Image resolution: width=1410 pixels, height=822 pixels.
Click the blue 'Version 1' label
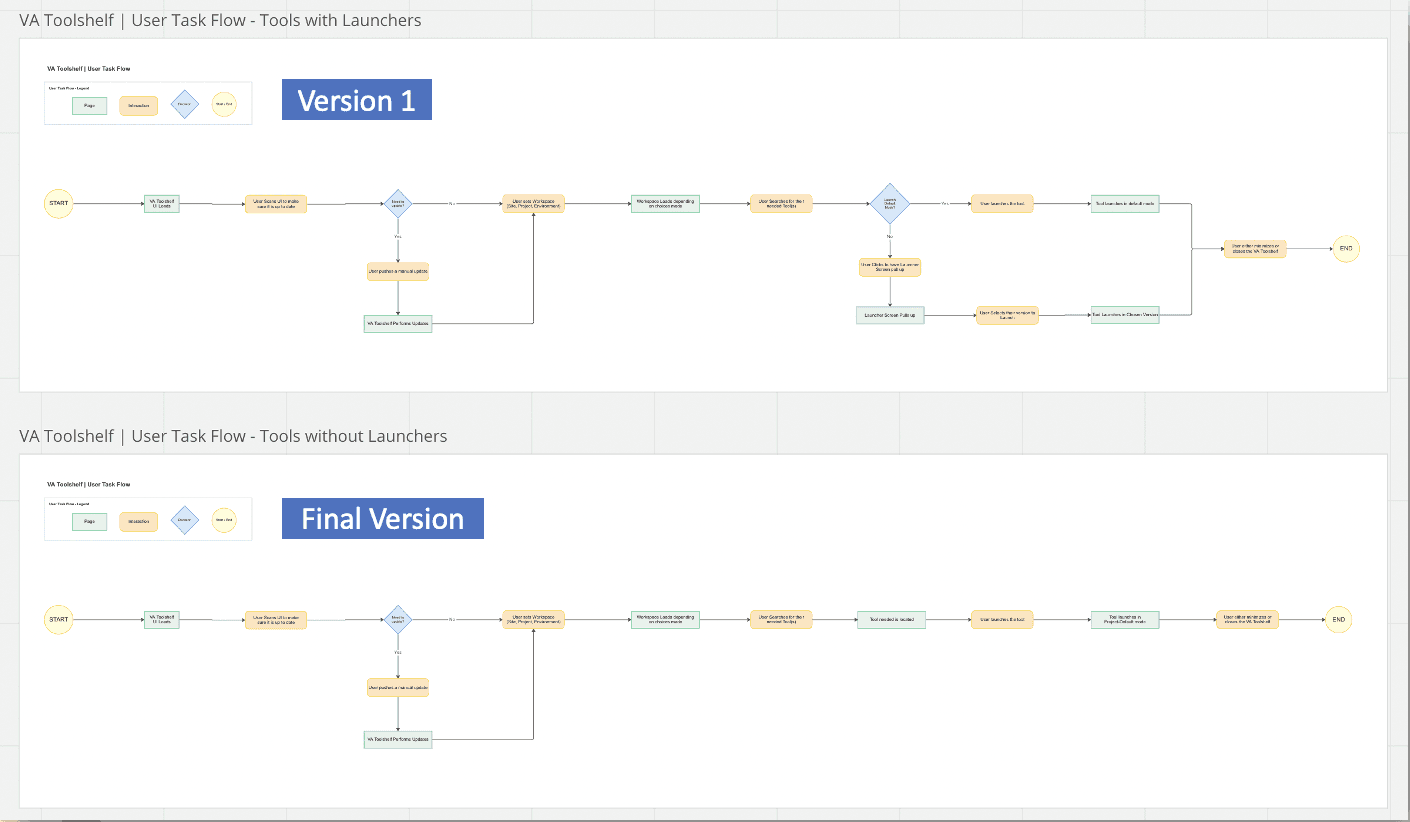click(x=357, y=100)
